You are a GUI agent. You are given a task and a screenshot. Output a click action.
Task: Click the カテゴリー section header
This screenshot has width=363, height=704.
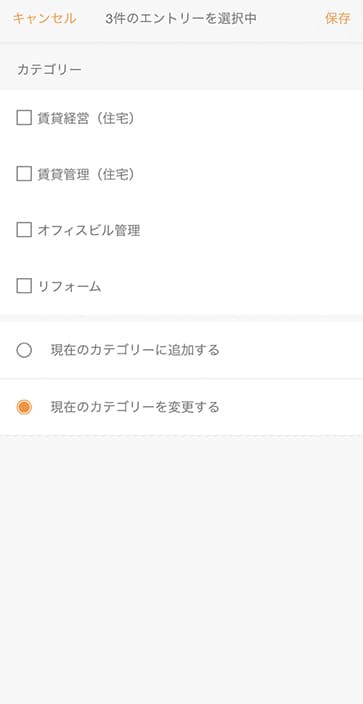point(49,70)
